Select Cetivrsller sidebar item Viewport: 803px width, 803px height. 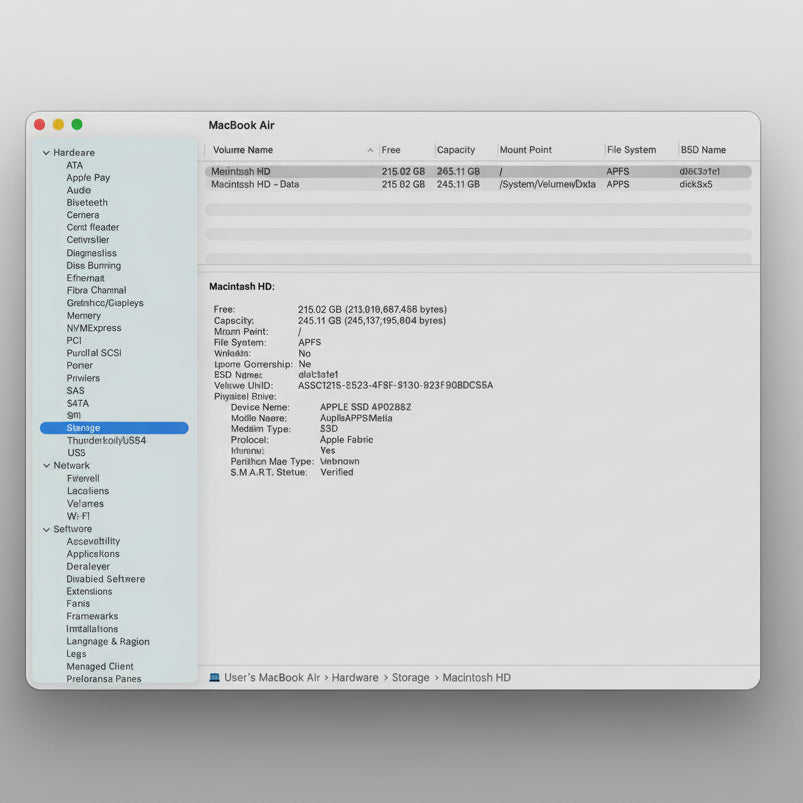point(88,240)
